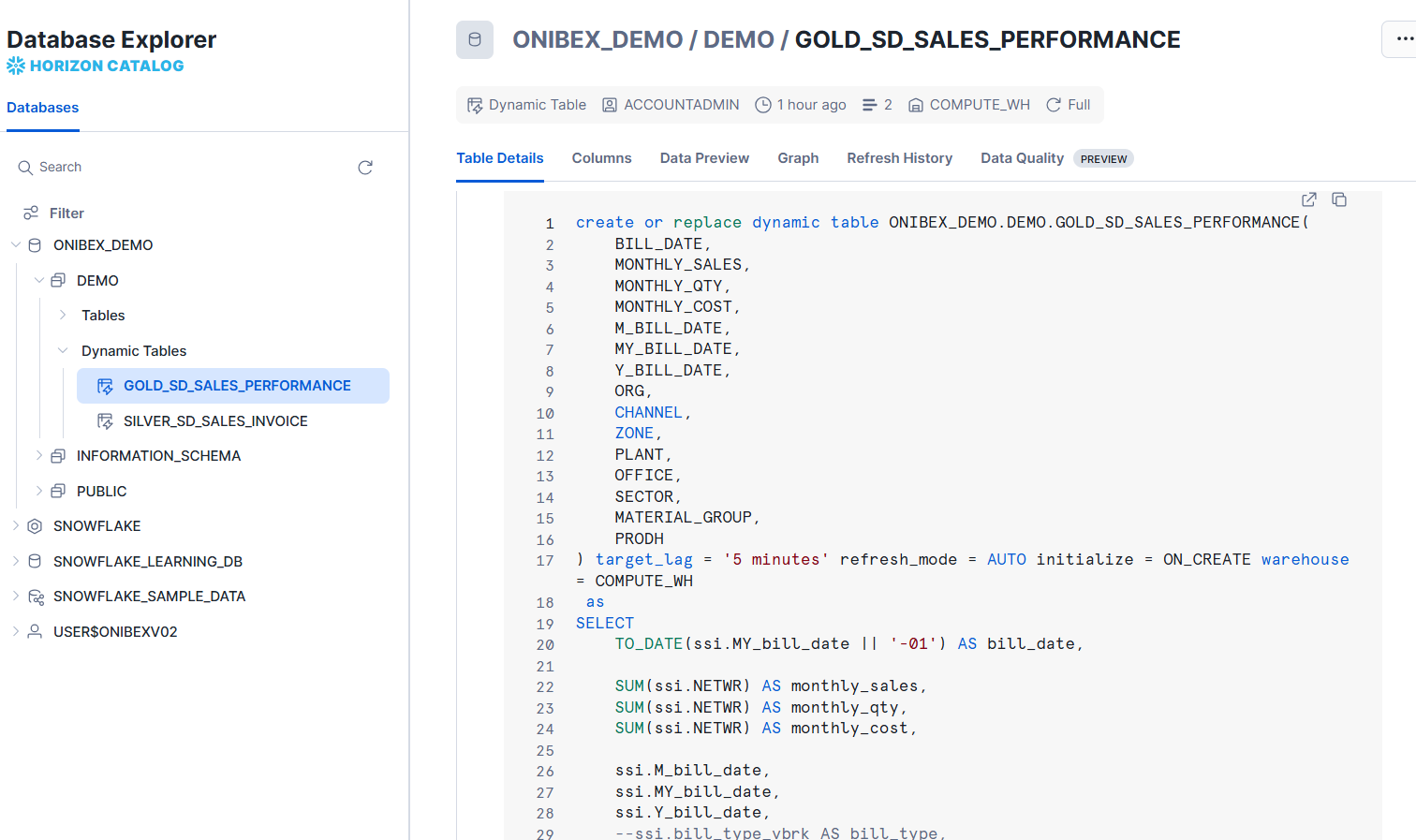Select SILVER_SD_SALES_INVOICE dynamic table

(x=215, y=421)
